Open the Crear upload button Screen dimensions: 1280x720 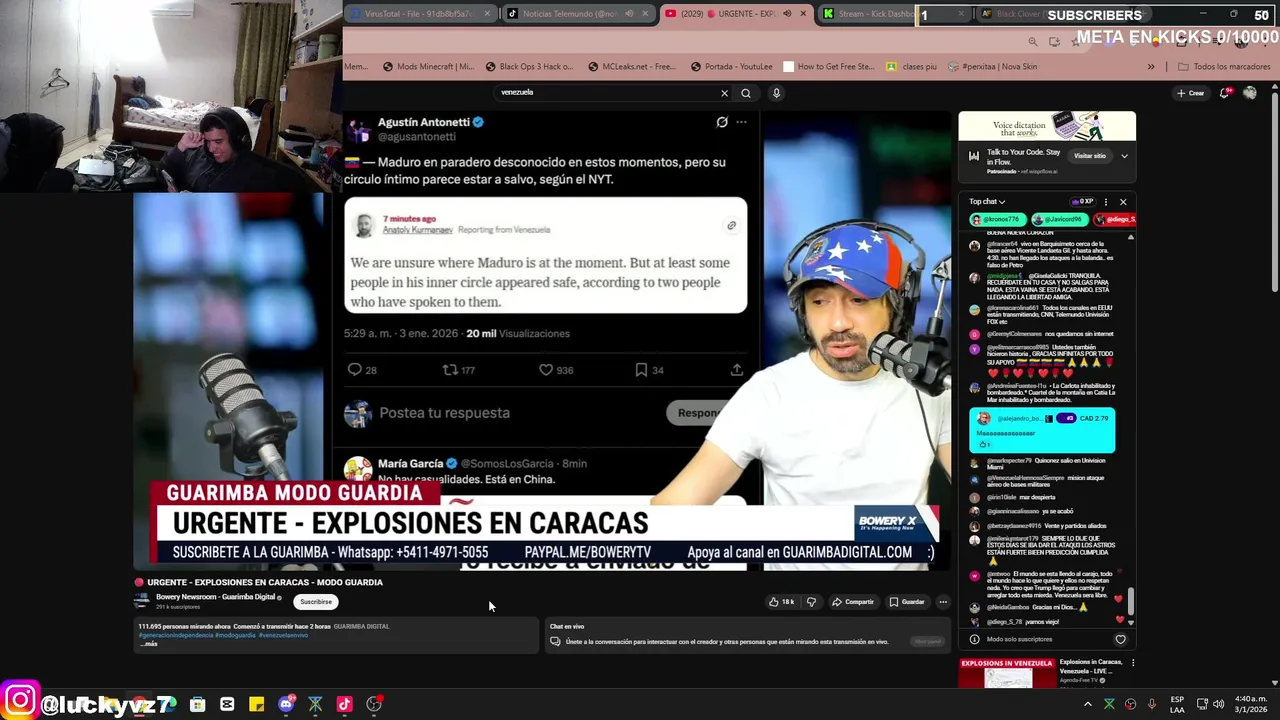pos(1190,93)
